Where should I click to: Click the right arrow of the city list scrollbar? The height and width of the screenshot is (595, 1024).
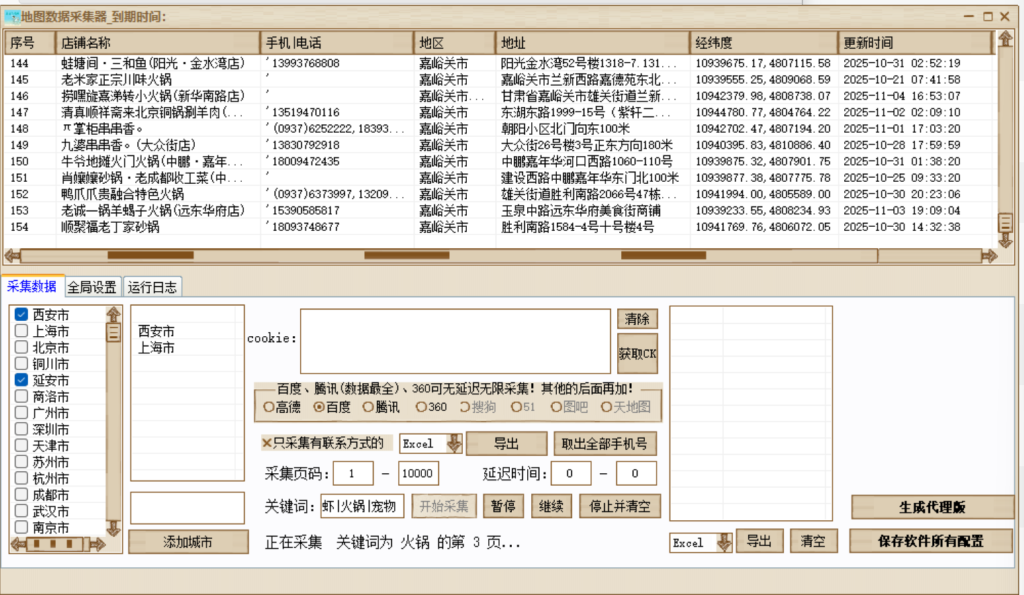point(97,543)
